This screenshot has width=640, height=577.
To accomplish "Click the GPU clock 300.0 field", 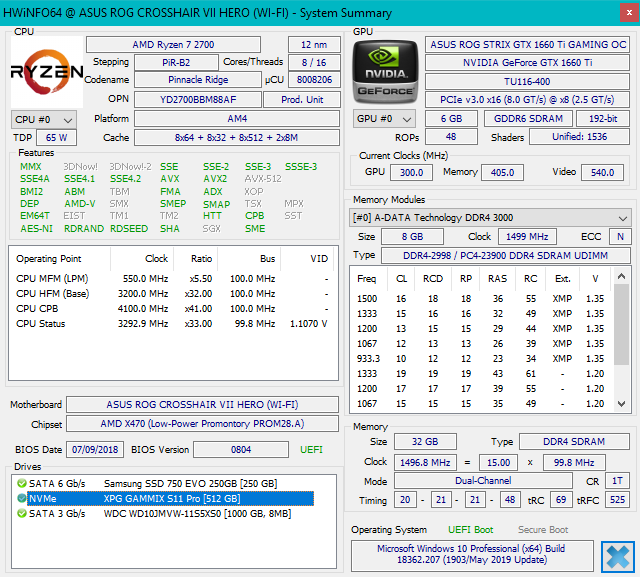I will (411, 172).
